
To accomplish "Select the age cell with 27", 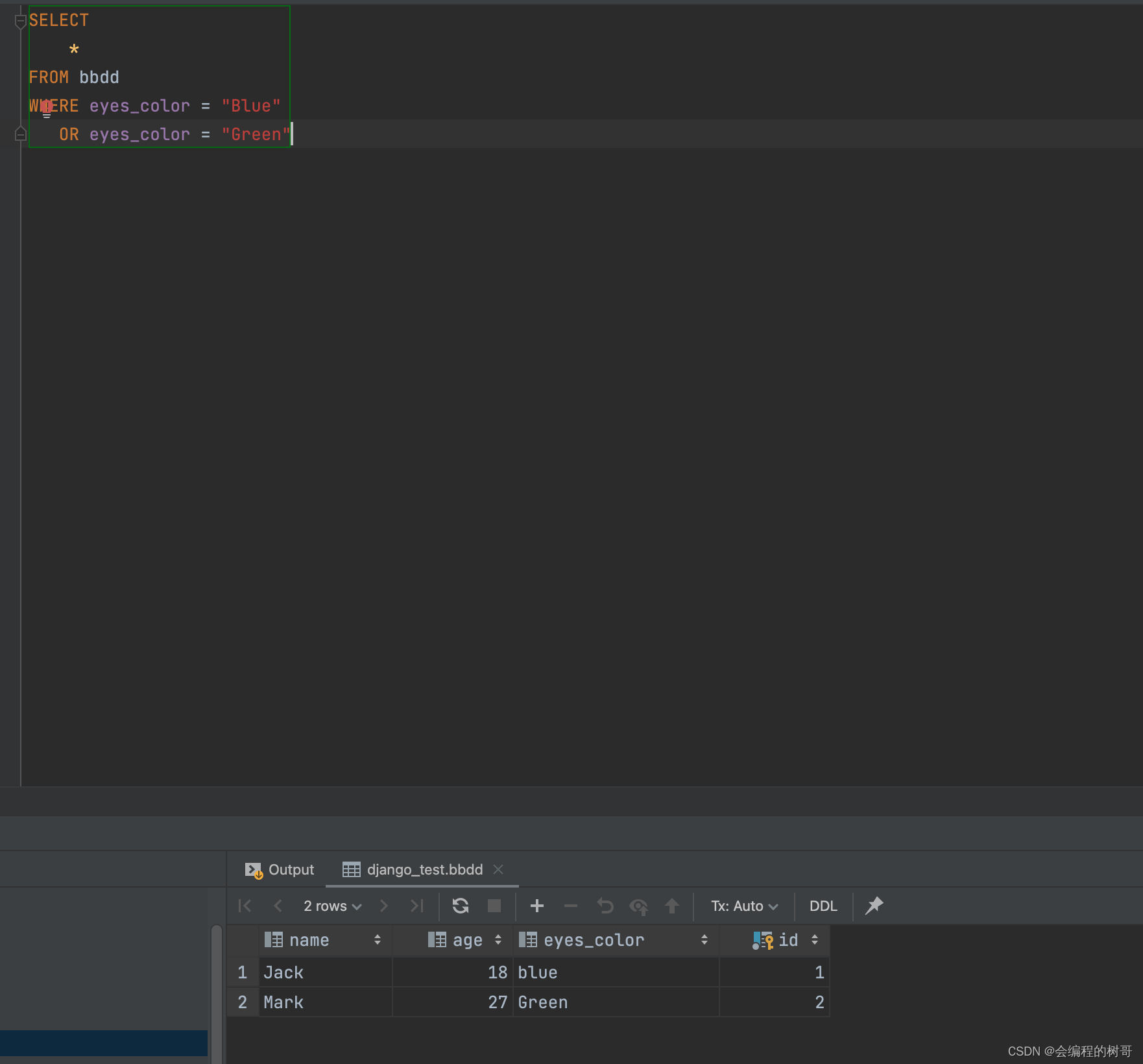I will [452, 1002].
